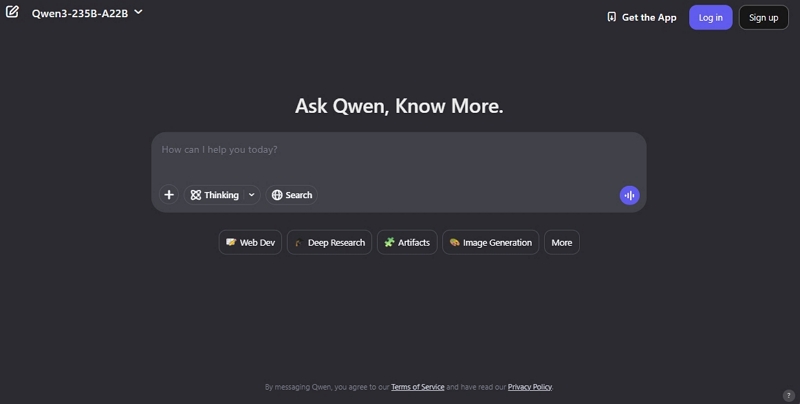Open the Privacy Policy link
This screenshot has height=404, width=800.
tap(530, 387)
